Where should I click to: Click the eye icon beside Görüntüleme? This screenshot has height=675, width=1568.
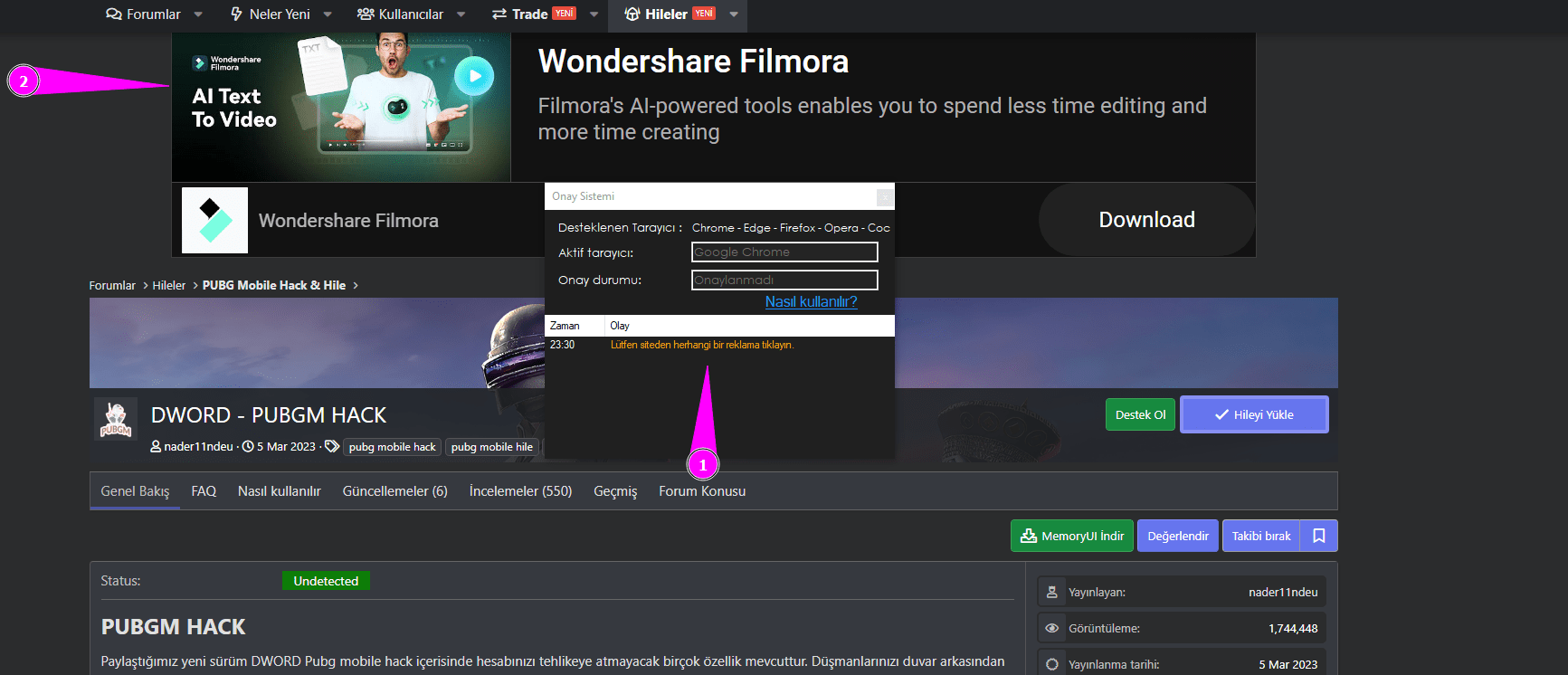[x=1051, y=628]
